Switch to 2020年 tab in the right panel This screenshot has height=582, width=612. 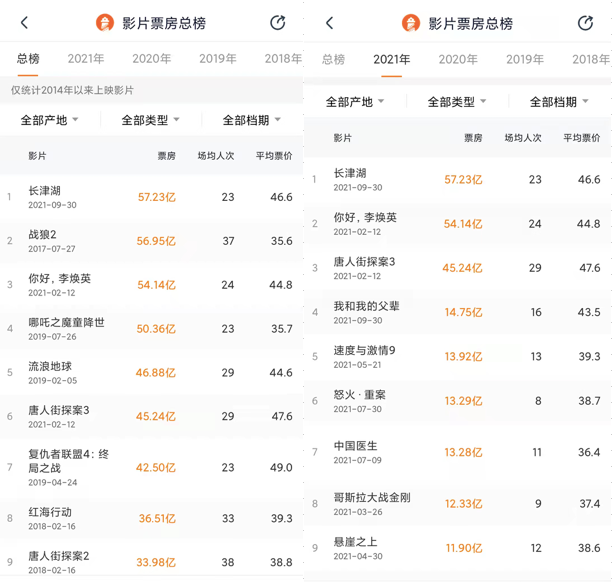point(458,59)
